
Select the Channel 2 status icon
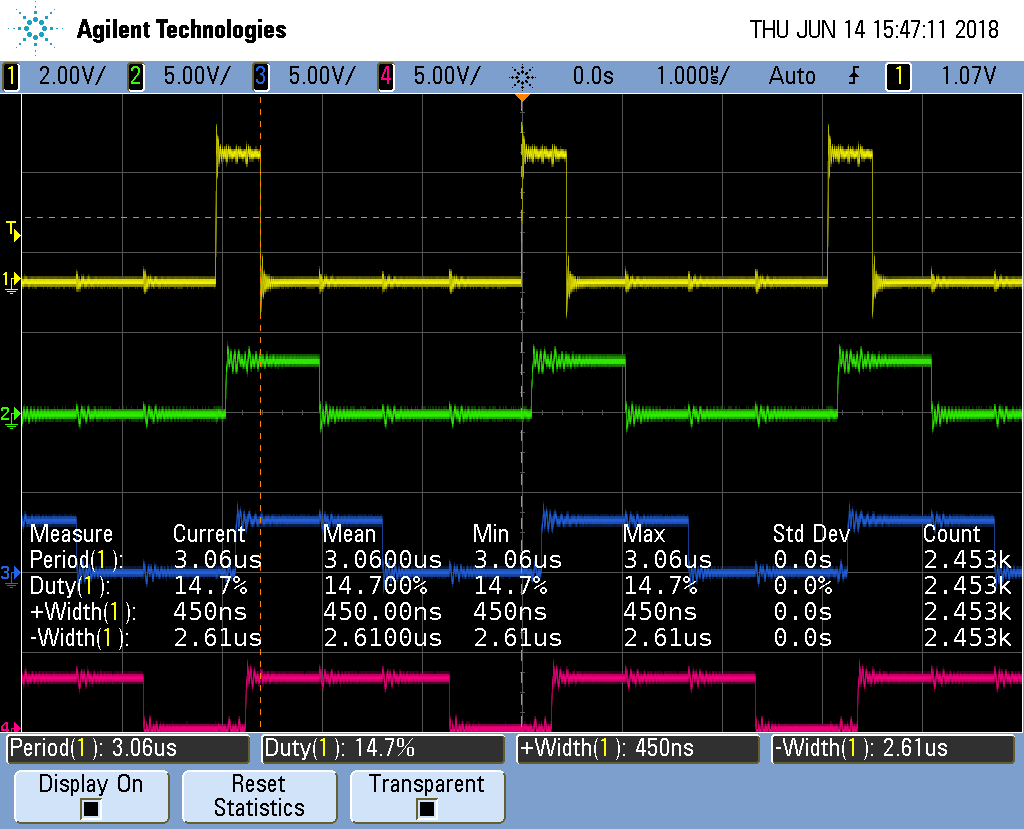(135, 76)
